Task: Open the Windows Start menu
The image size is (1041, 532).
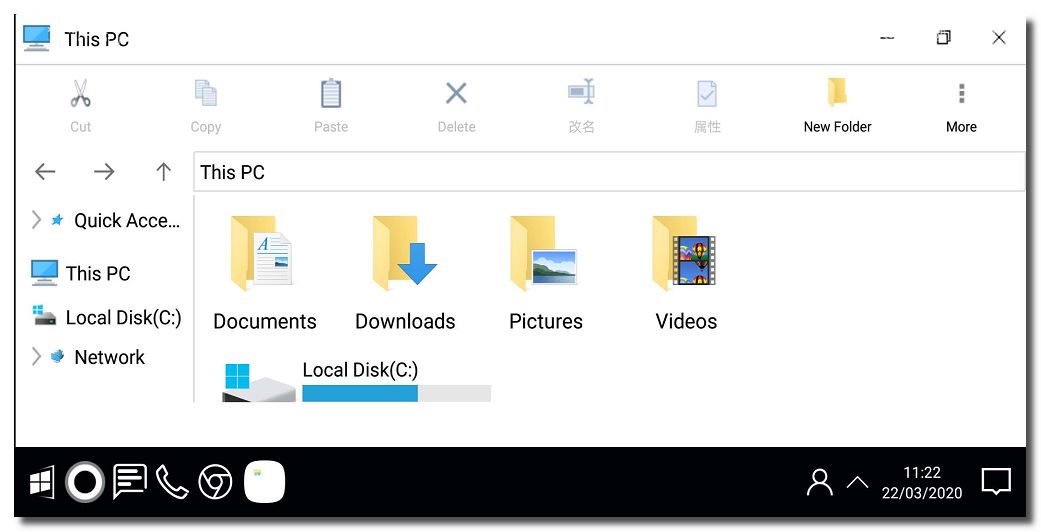Action: tap(41, 482)
